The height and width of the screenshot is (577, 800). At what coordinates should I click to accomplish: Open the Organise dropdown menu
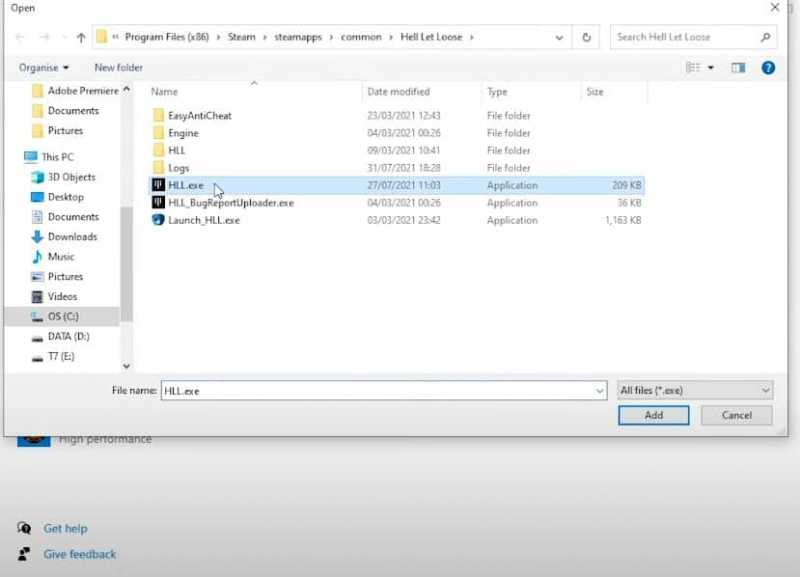pos(44,67)
